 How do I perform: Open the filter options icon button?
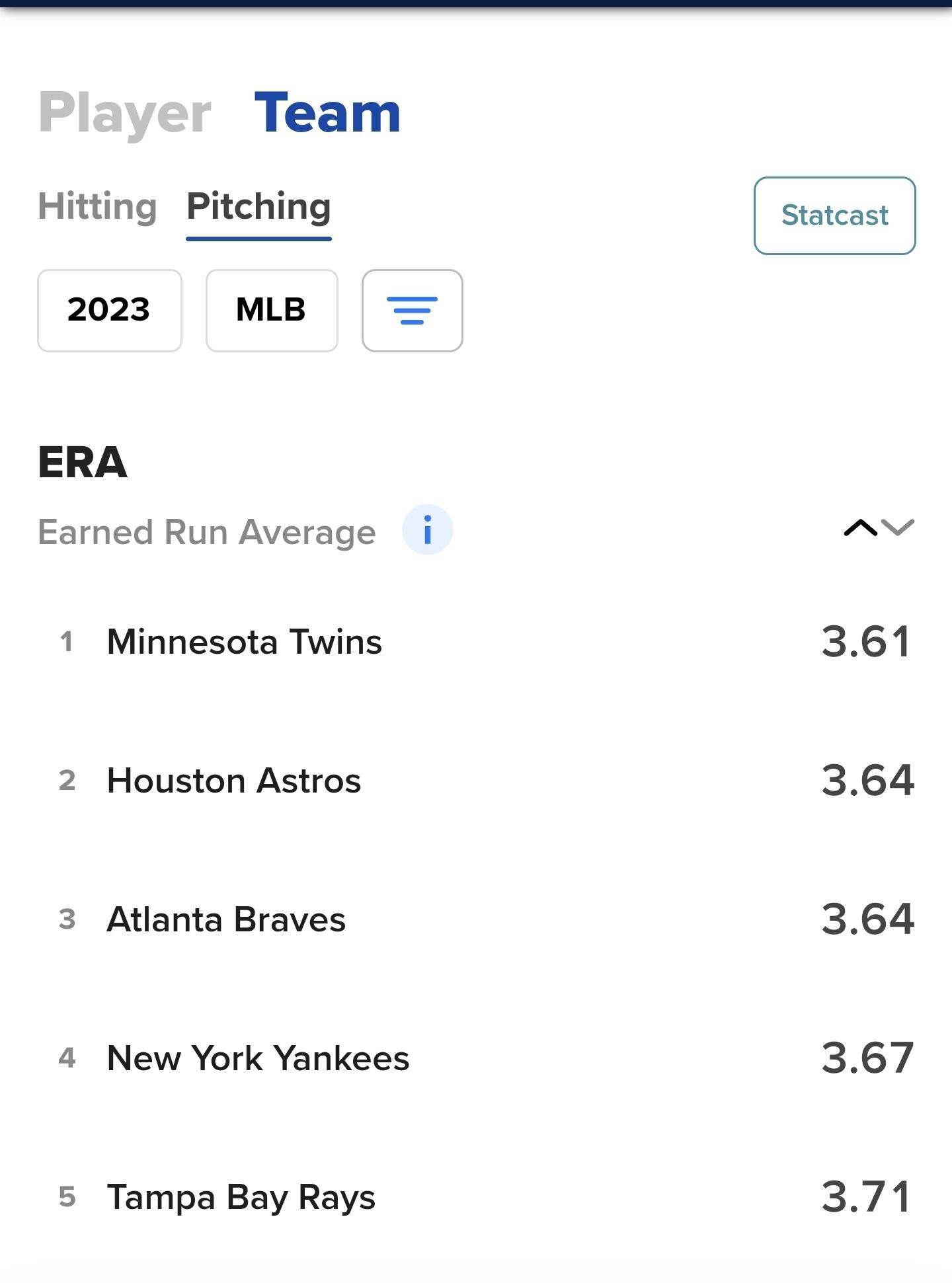point(412,311)
